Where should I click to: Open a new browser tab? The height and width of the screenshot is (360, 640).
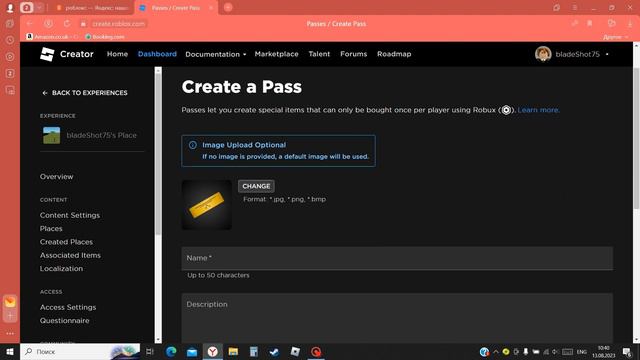(228, 7)
